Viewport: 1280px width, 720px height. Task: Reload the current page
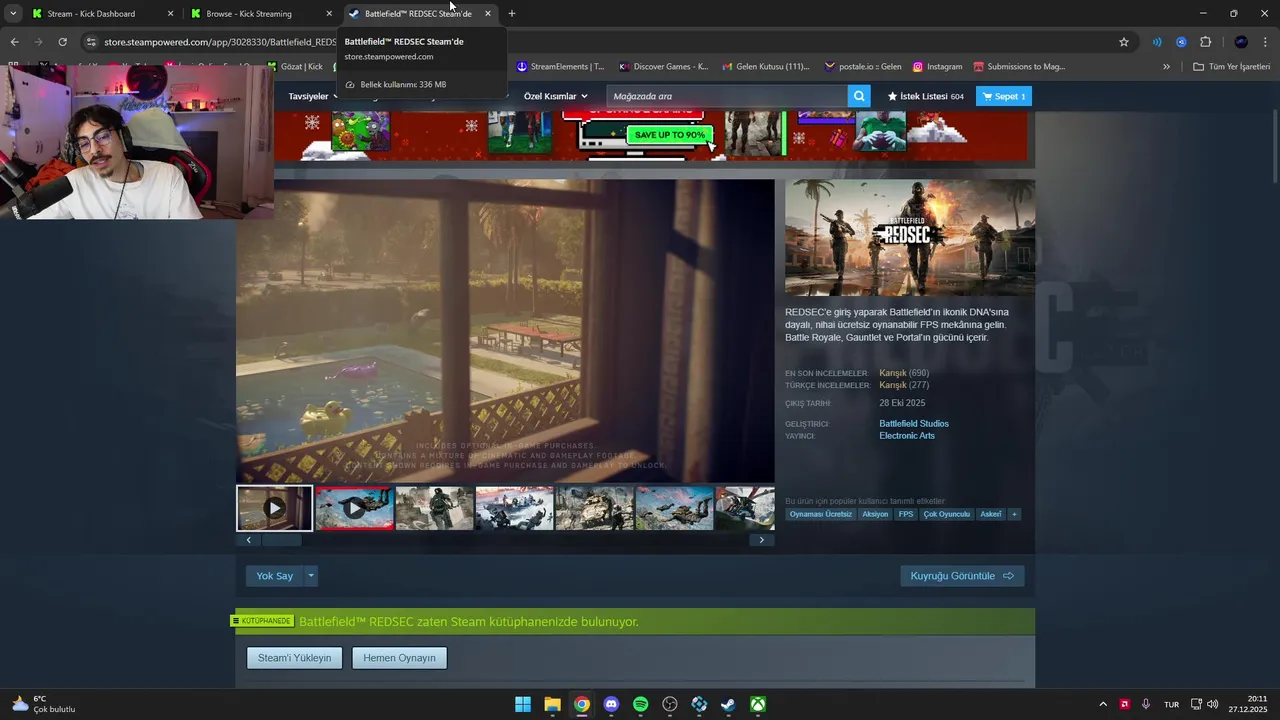tap(62, 42)
